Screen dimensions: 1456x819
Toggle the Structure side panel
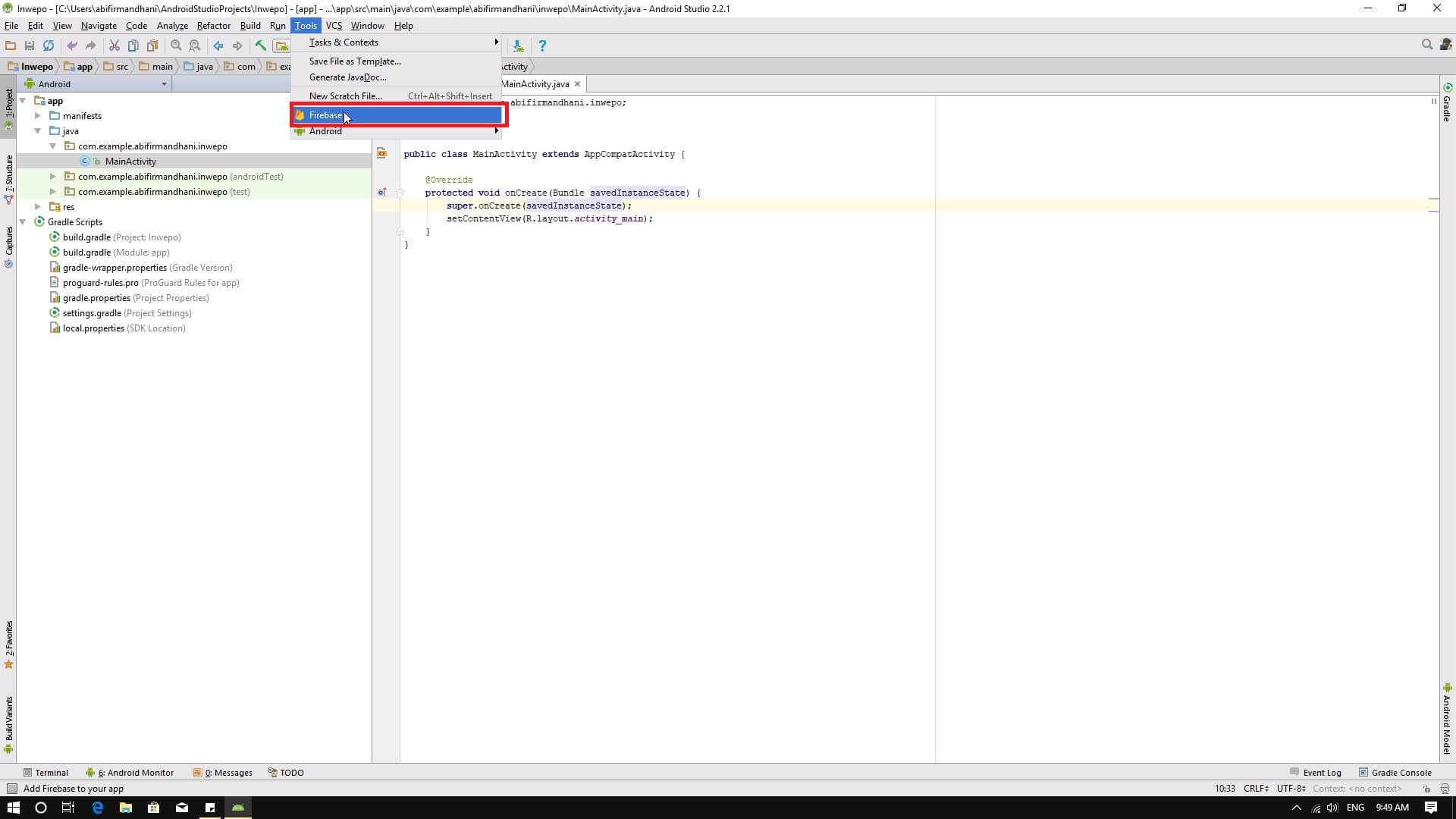tap(9, 178)
